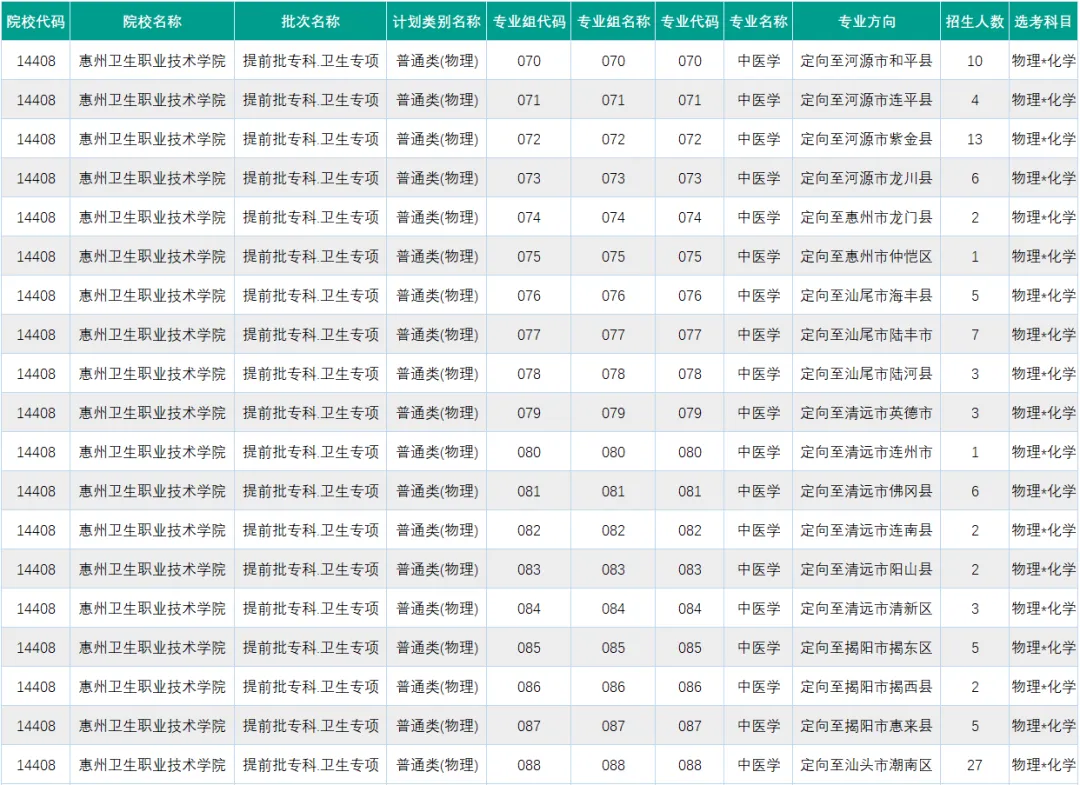
Task: Click the 院校名称 column header
Action: click(152, 21)
